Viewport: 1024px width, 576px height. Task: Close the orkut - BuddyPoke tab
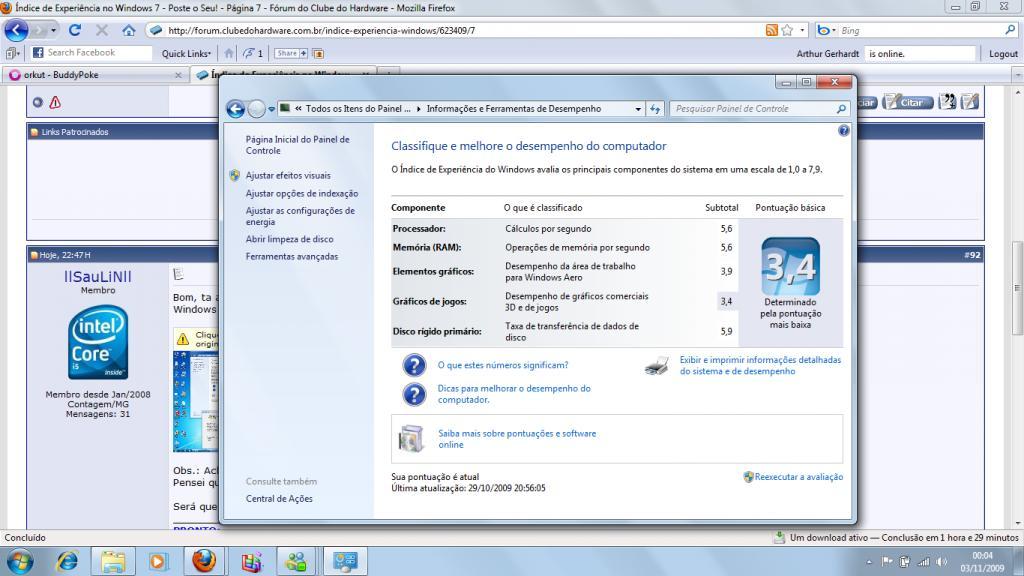pyautogui.click(x=178, y=75)
